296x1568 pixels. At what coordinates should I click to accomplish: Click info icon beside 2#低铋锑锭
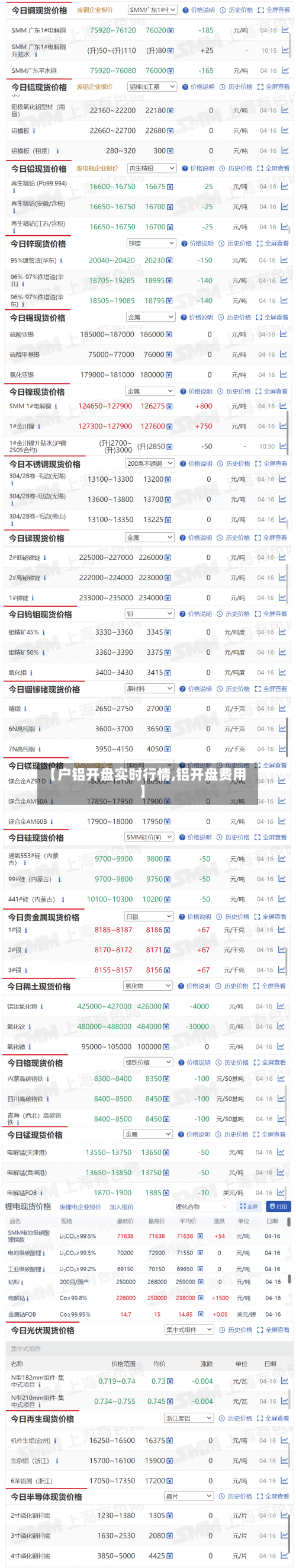point(44,558)
